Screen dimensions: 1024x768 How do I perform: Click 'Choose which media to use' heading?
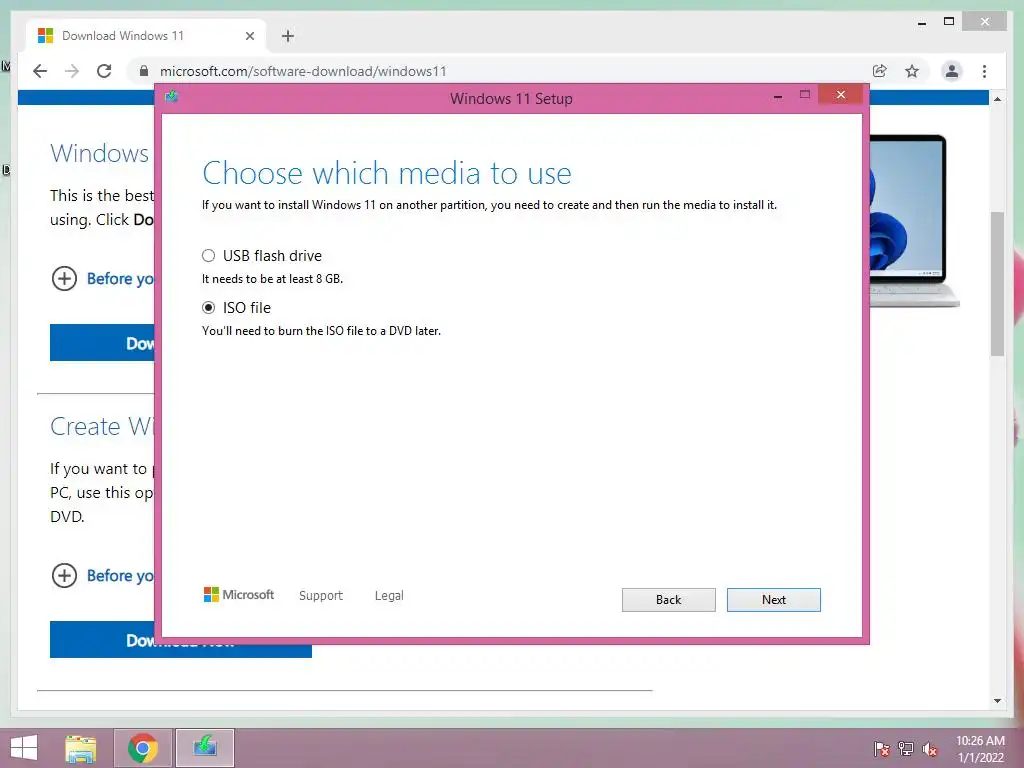coord(387,174)
